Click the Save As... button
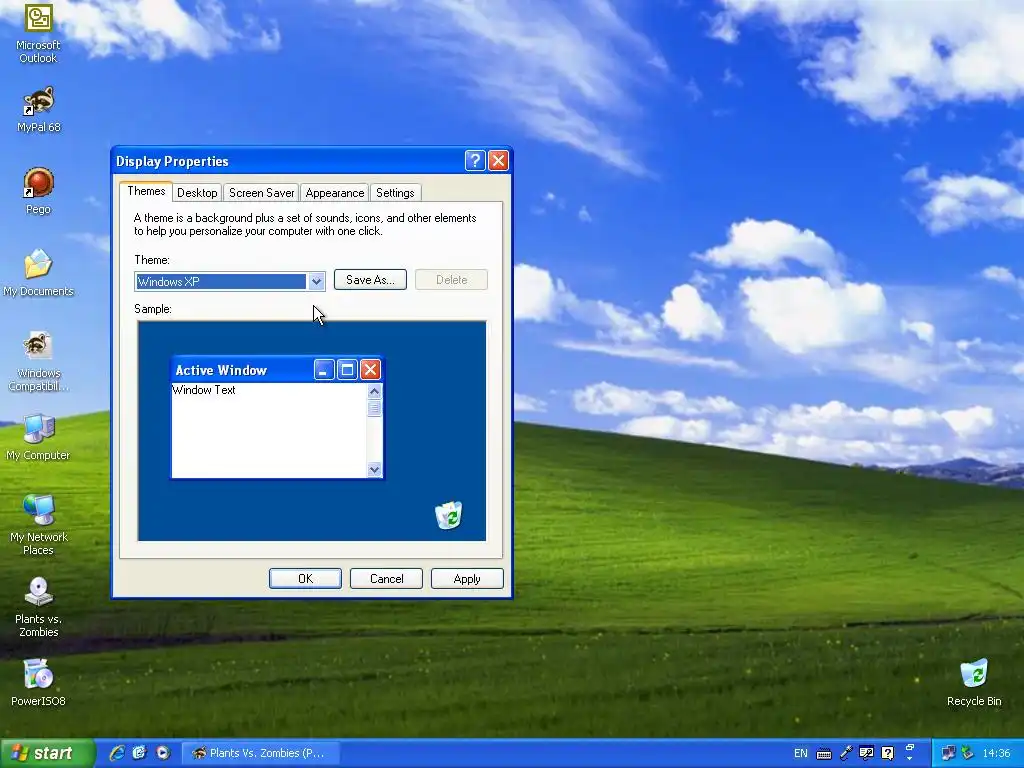1024x768 pixels. coord(370,280)
